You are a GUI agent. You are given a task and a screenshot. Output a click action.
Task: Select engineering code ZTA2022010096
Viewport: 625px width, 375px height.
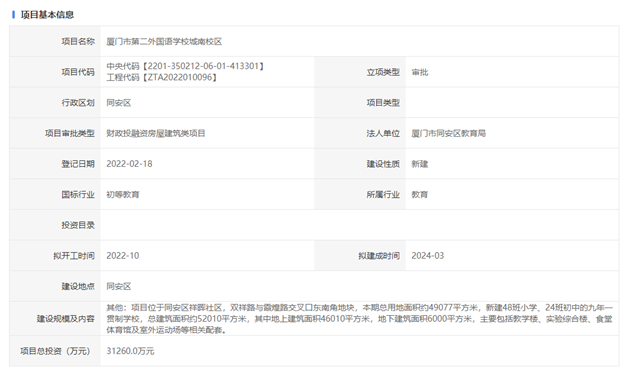180,77
